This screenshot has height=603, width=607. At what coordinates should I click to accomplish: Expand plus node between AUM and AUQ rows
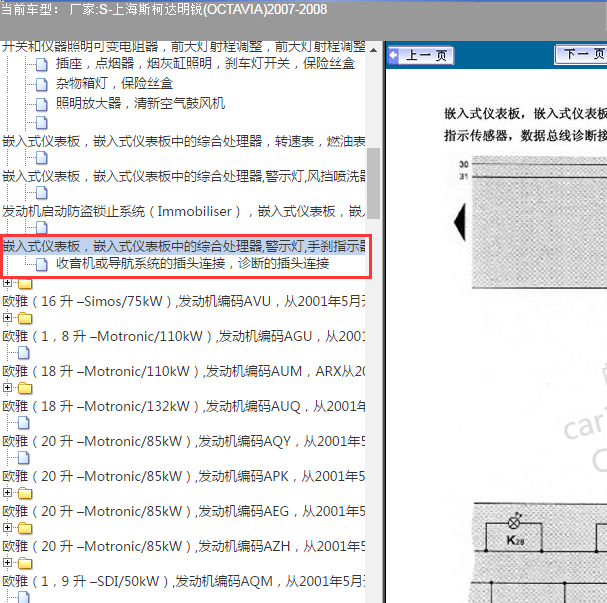click(x=7, y=387)
